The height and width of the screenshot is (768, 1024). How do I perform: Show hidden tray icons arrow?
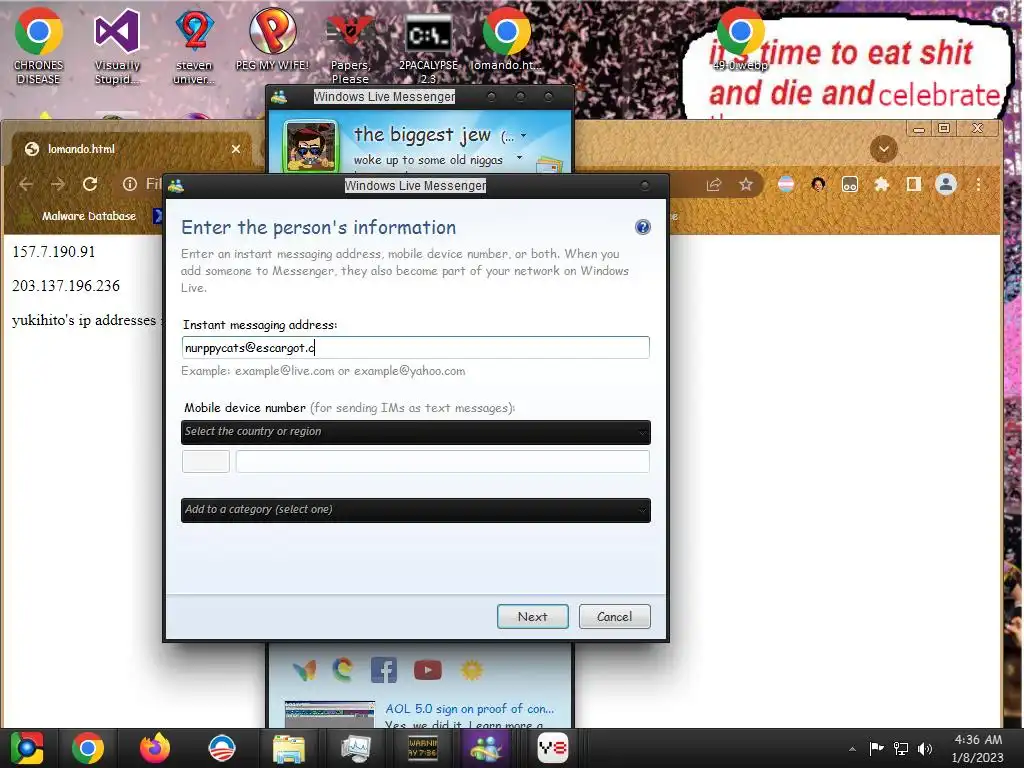pyautogui.click(x=852, y=749)
